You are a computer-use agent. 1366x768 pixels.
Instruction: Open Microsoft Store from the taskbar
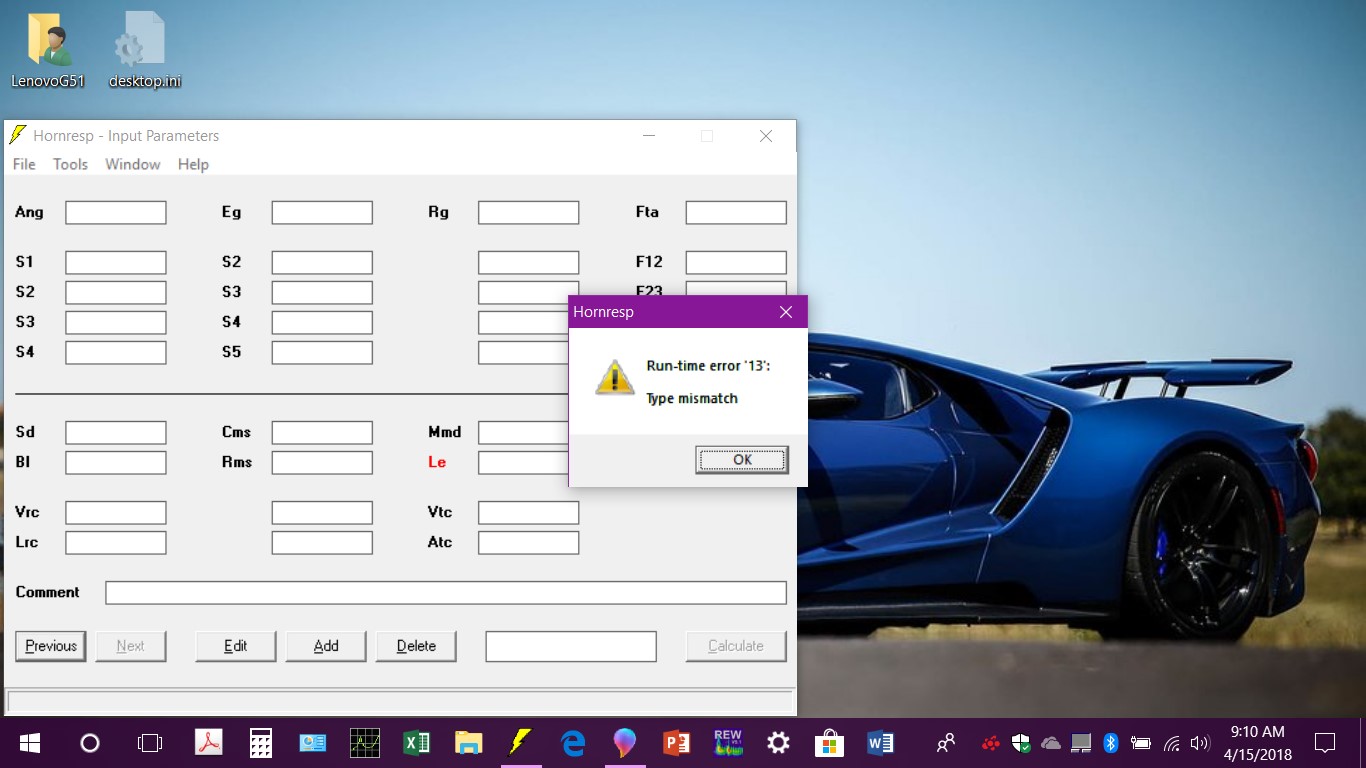tap(829, 743)
